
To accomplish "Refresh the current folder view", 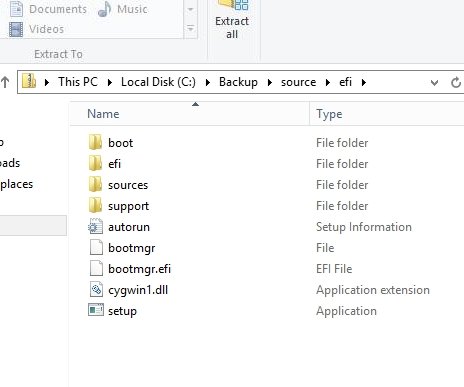I will [x=456, y=82].
